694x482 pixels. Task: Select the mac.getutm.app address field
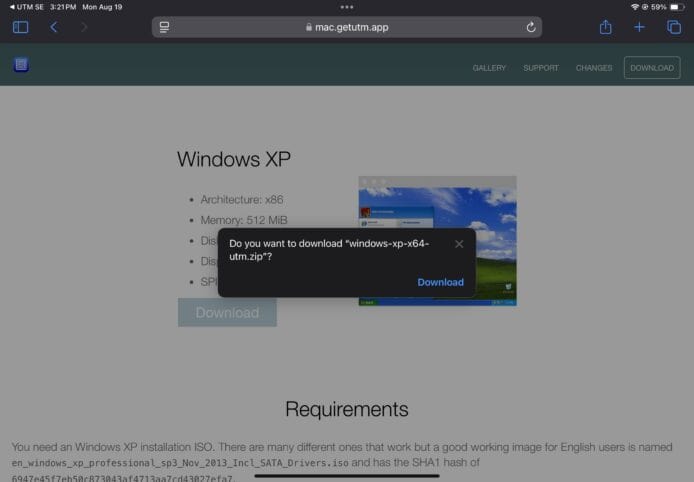point(346,27)
